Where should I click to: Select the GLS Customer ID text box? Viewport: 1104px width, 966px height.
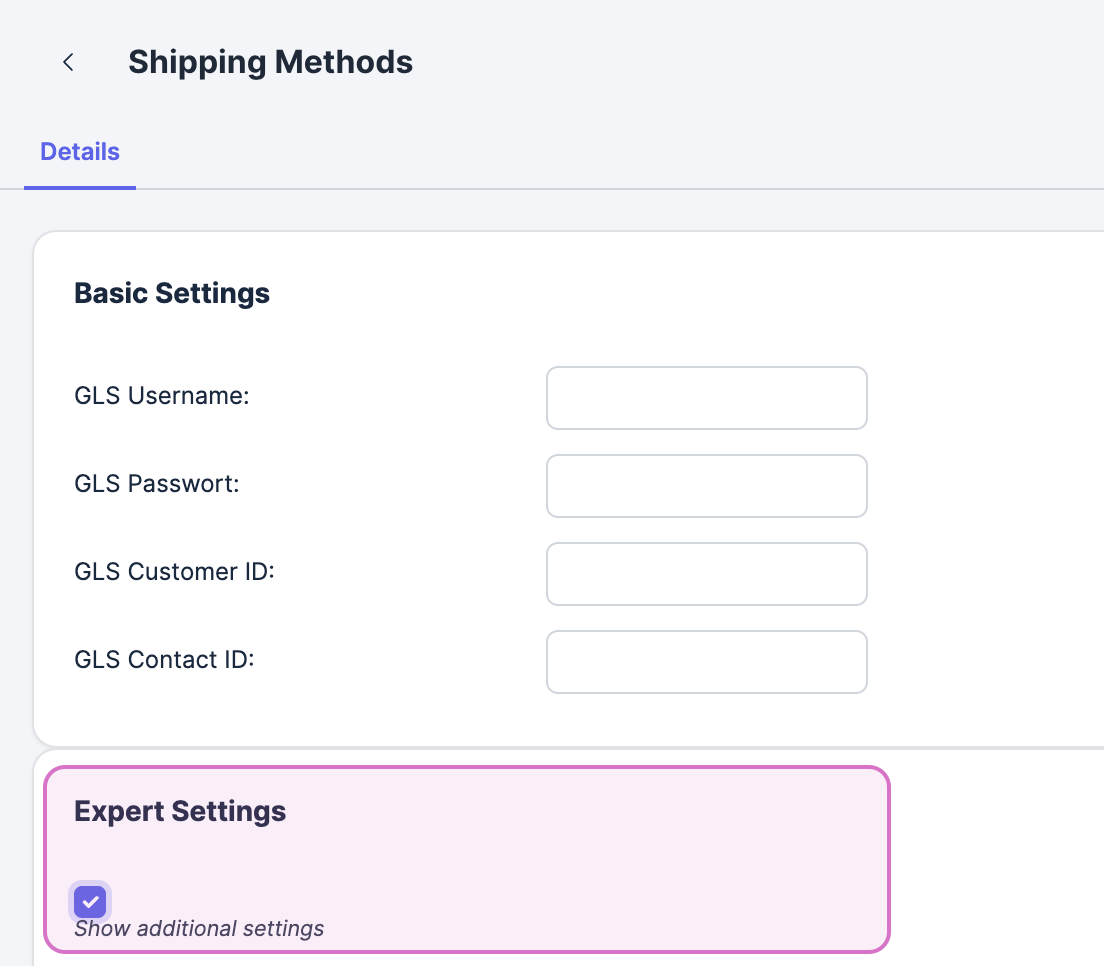pyautogui.click(x=706, y=574)
